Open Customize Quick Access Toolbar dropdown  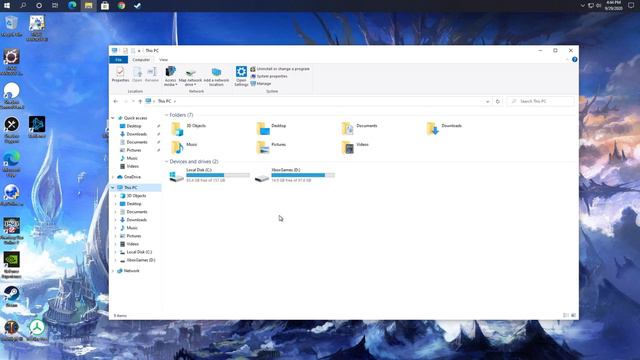pyautogui.click(x=139, y=51)
